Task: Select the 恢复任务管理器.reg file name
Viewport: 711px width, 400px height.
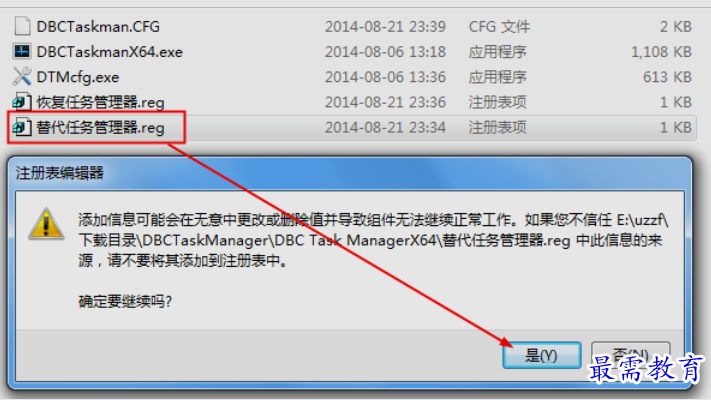Action: click(100, 102)
